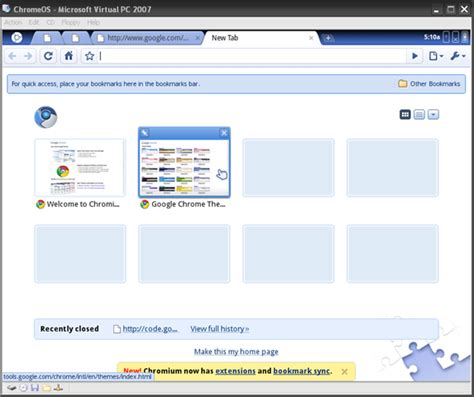Open Virtual PC Action menu
This screenshot has height=397, width=474.
[13, 22]
